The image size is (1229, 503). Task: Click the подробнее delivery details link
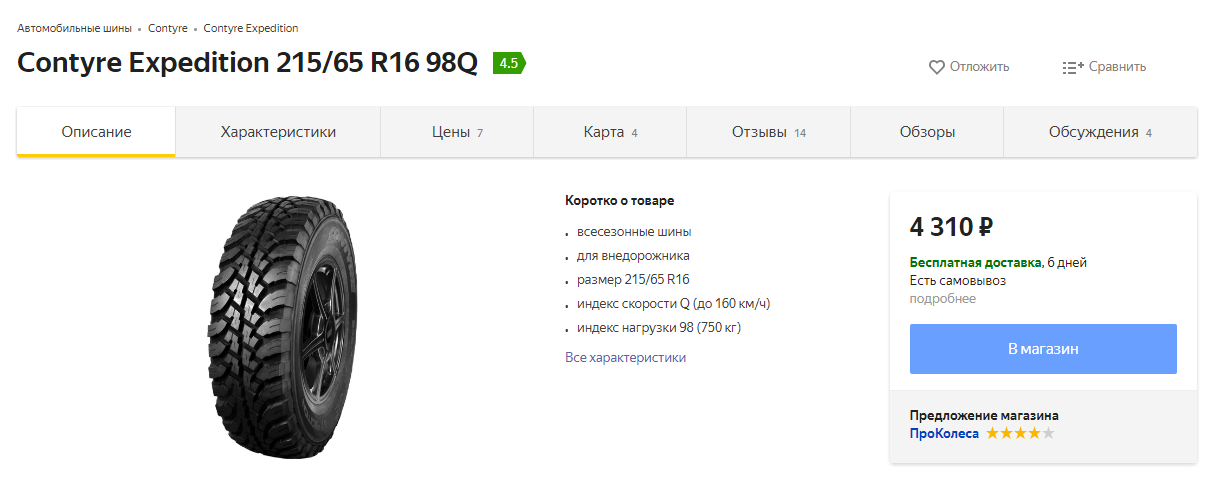tap(942, 298)
